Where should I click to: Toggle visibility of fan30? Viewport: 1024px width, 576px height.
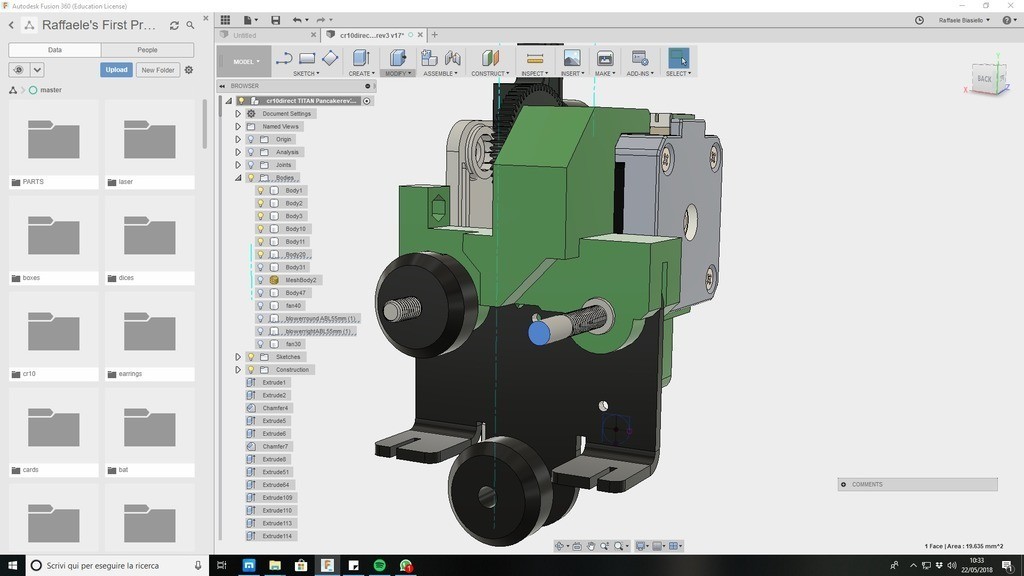click(260, 344)
